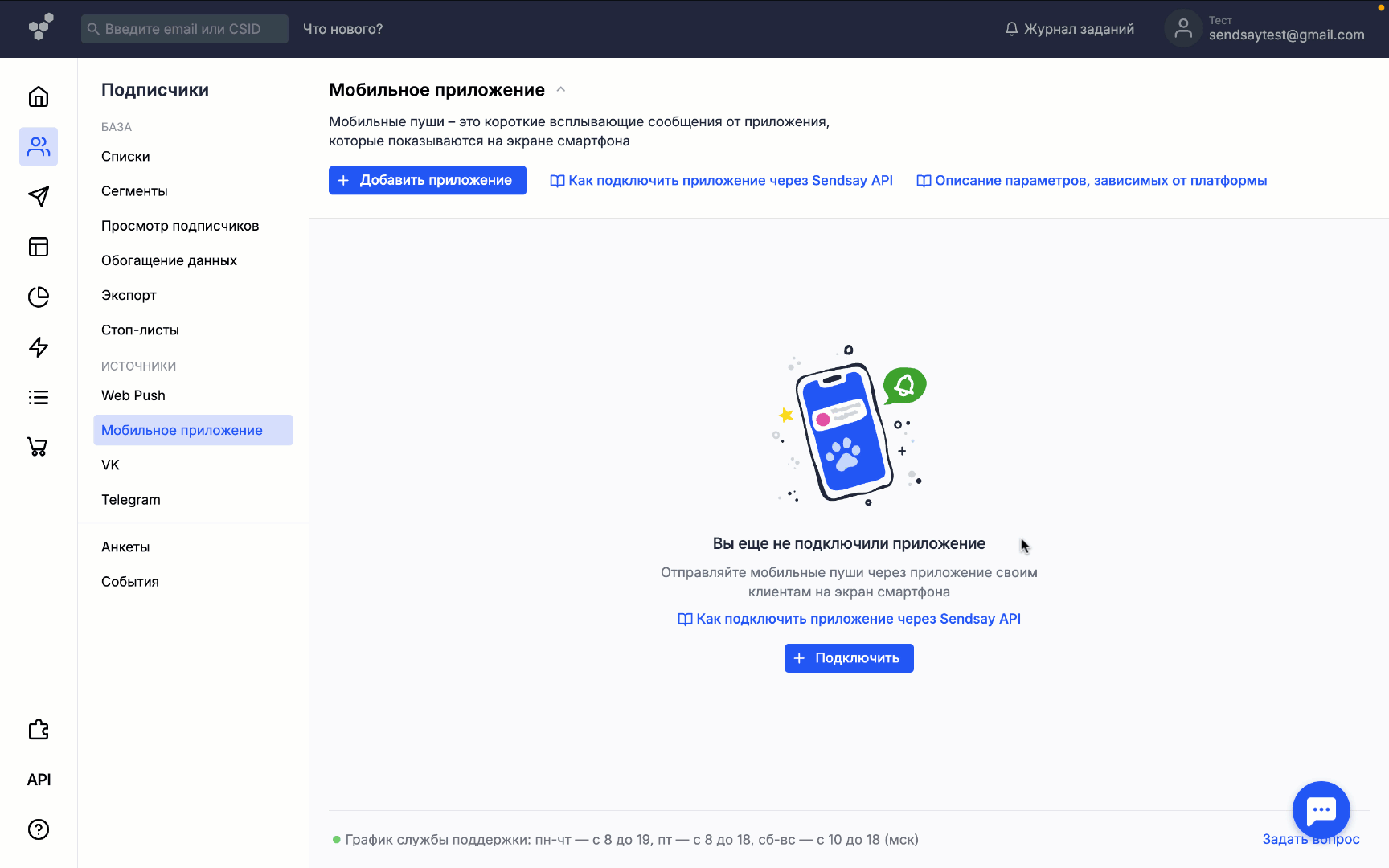Switch to the Web Push section
This screenshot has width=1389, height=868.
pos(133,395)
